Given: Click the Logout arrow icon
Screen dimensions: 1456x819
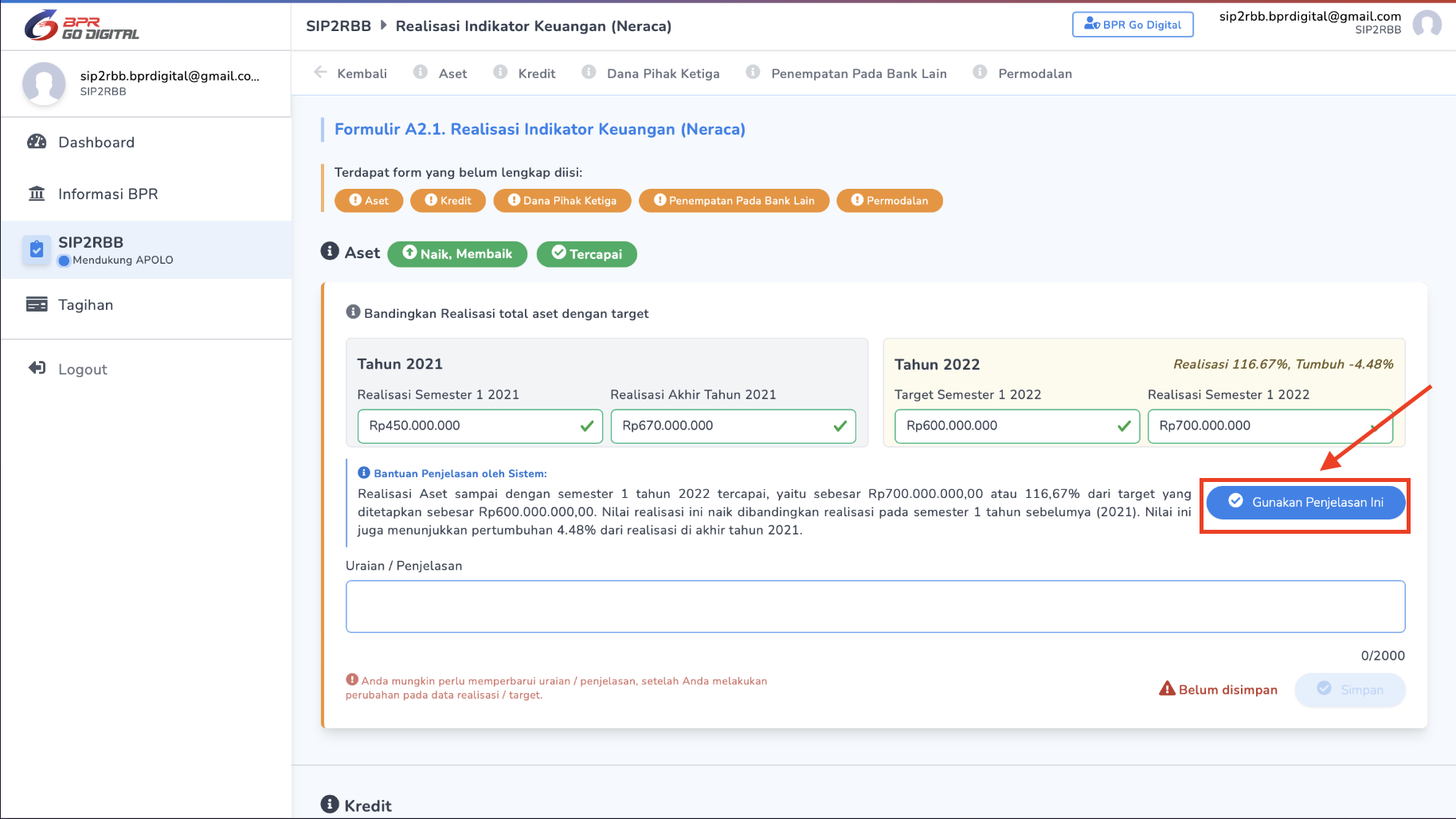Looking at the screenshot, I should point(37,368).
